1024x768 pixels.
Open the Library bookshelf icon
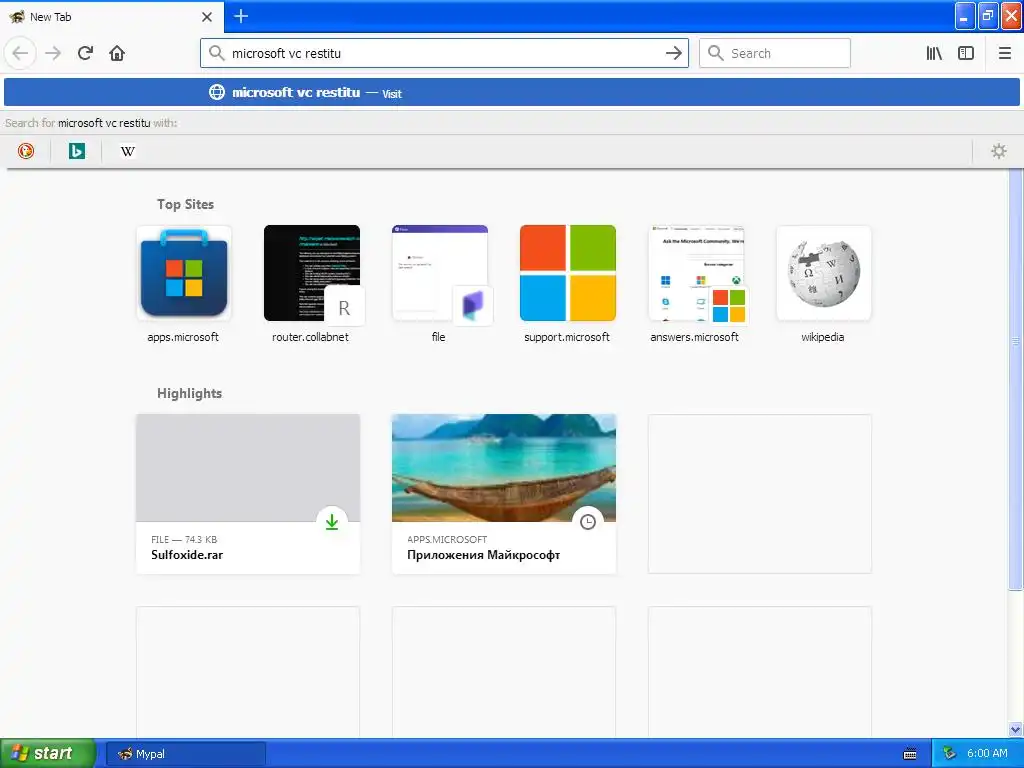point(934,53)
